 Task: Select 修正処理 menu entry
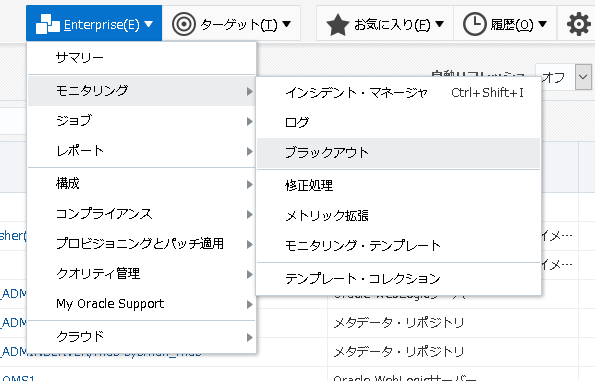(x=398, y=186)
